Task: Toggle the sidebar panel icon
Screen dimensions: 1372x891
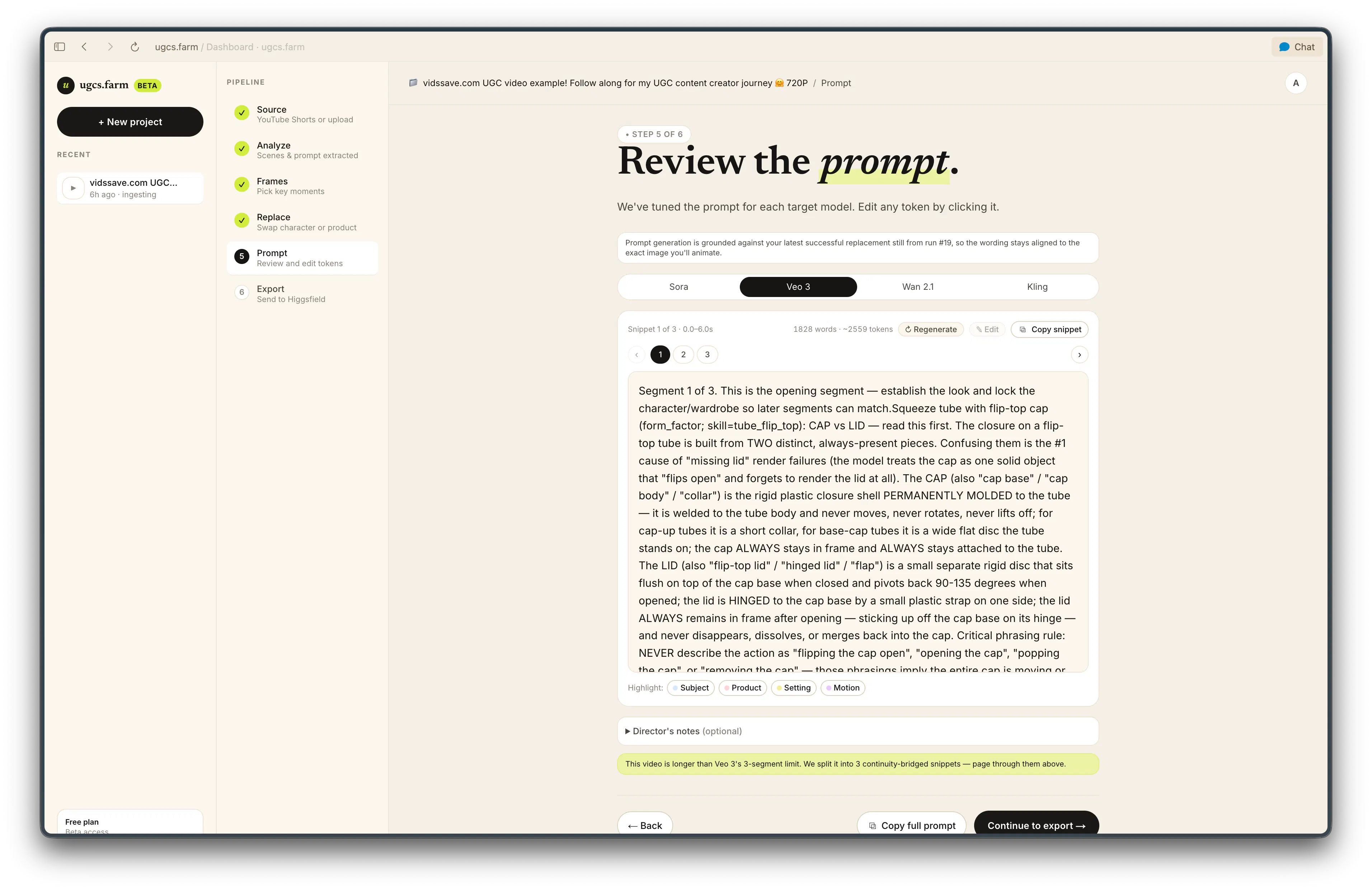Action: (59, 47)
